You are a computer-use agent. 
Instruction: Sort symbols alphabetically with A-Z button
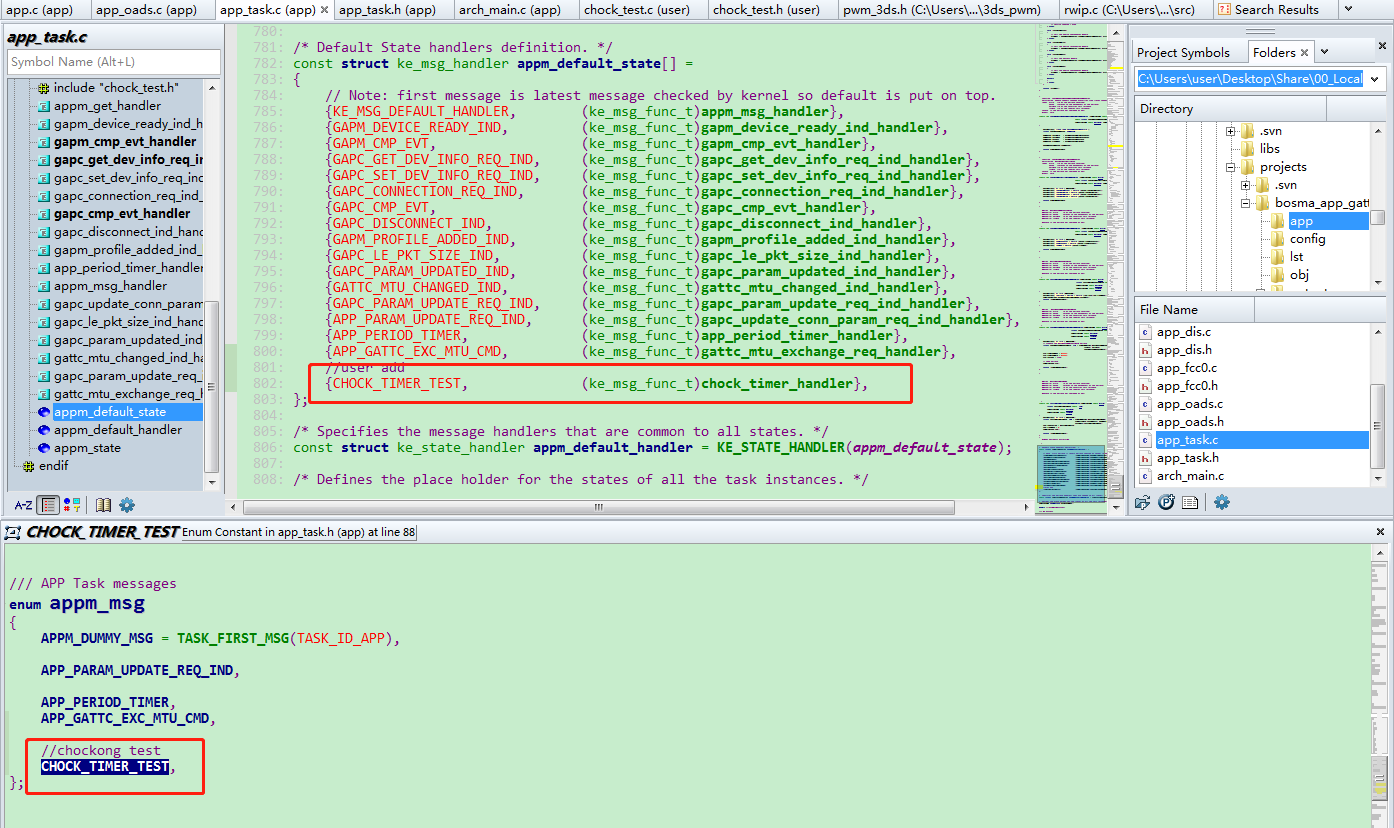point(22,505)
